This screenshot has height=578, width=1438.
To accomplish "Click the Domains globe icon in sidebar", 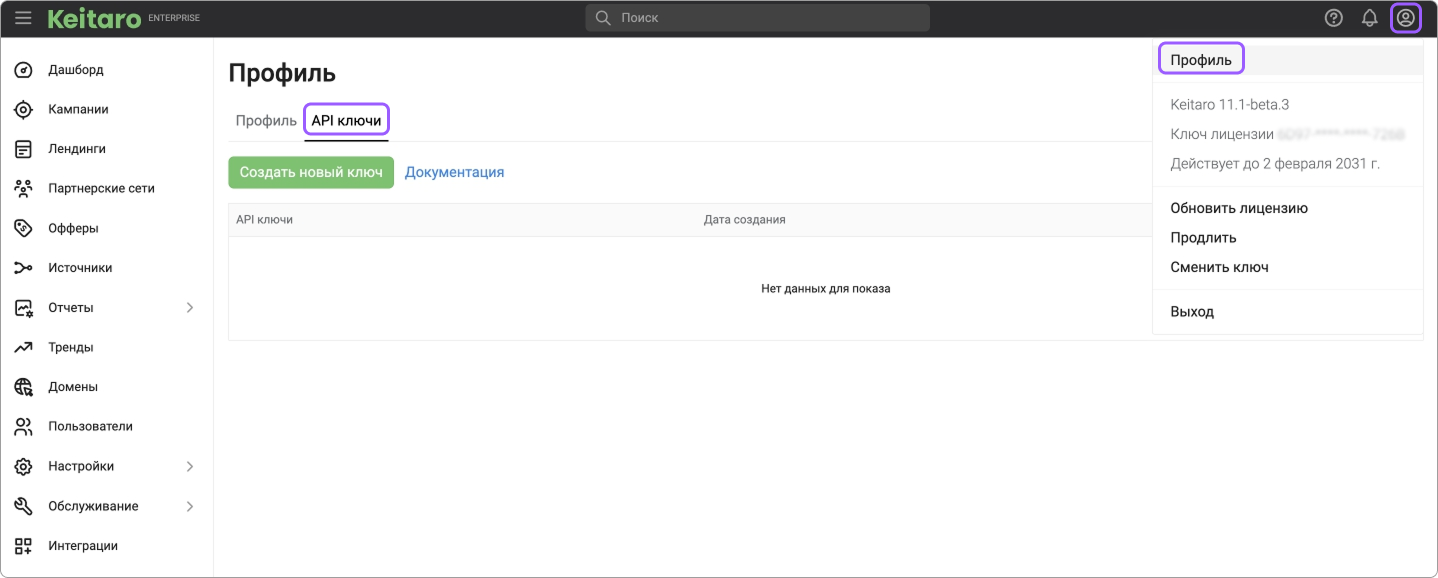I will click(24, 387).
